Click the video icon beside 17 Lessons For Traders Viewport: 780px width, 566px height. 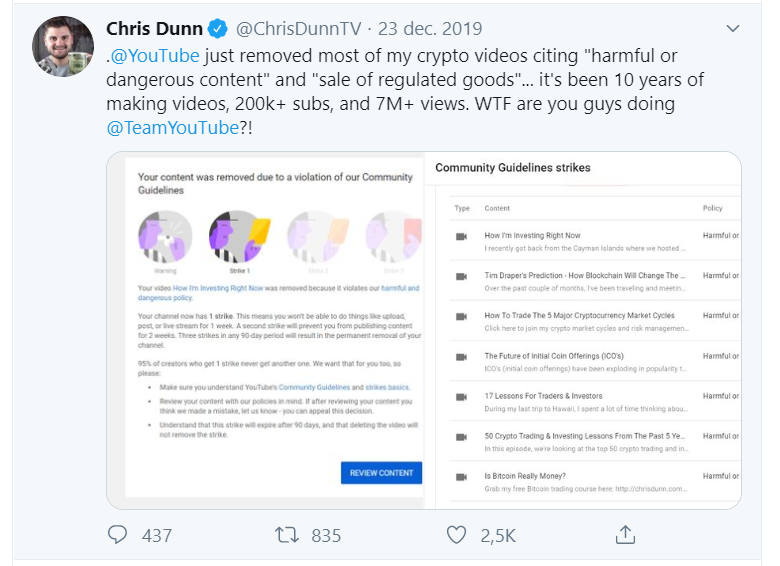[x=461, y=396]
